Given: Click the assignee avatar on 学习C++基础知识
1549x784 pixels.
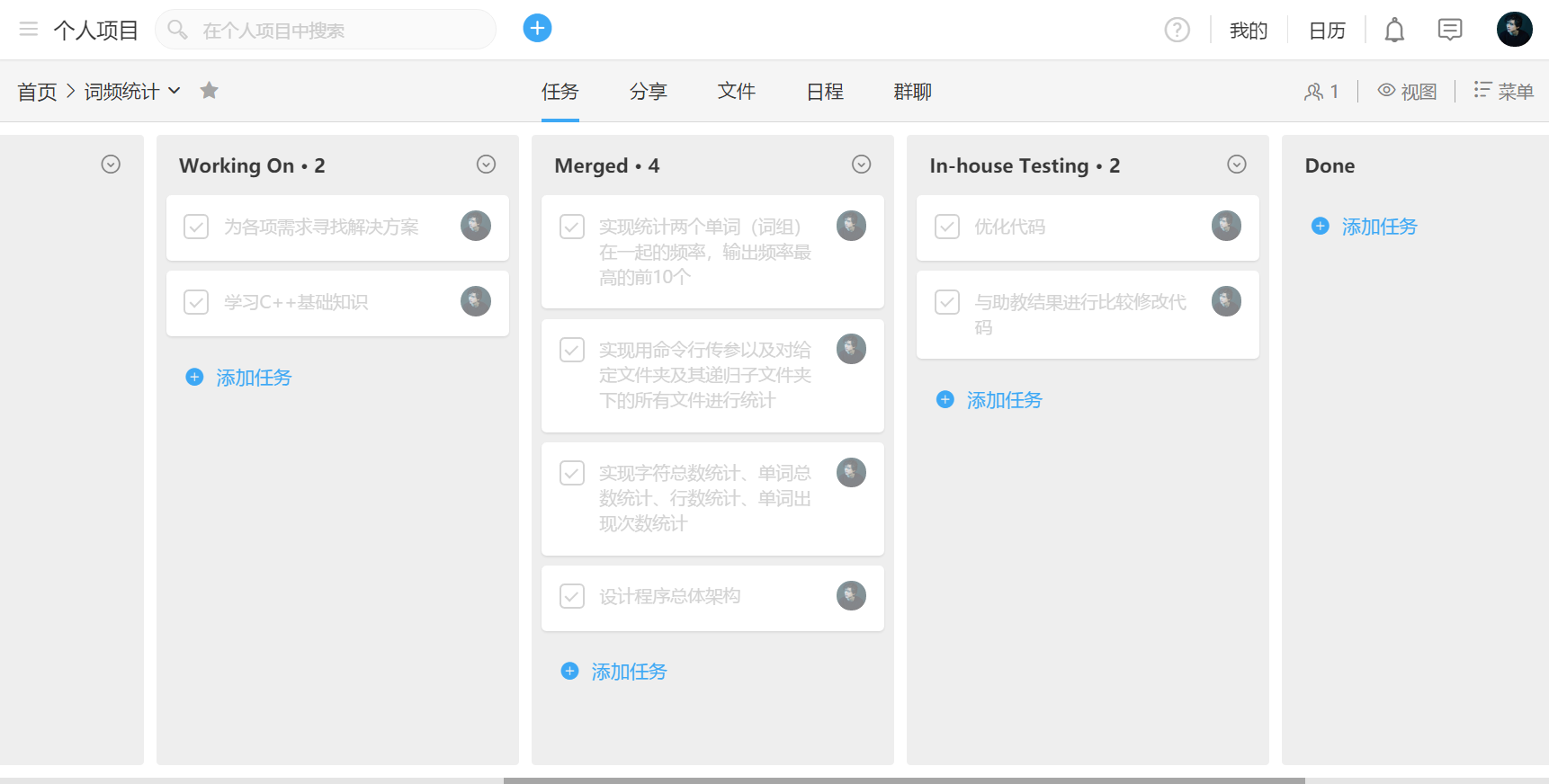Looking at the screenshot, I should 476,301.
